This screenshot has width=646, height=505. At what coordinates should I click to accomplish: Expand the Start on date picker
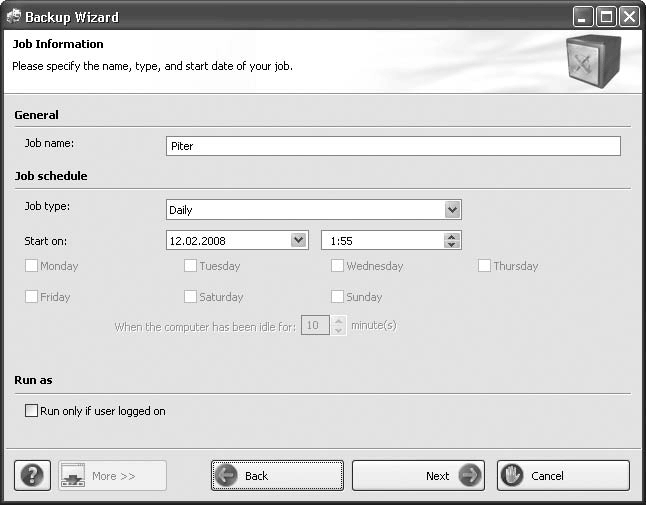pyautogui.click(x=298, y=240)
